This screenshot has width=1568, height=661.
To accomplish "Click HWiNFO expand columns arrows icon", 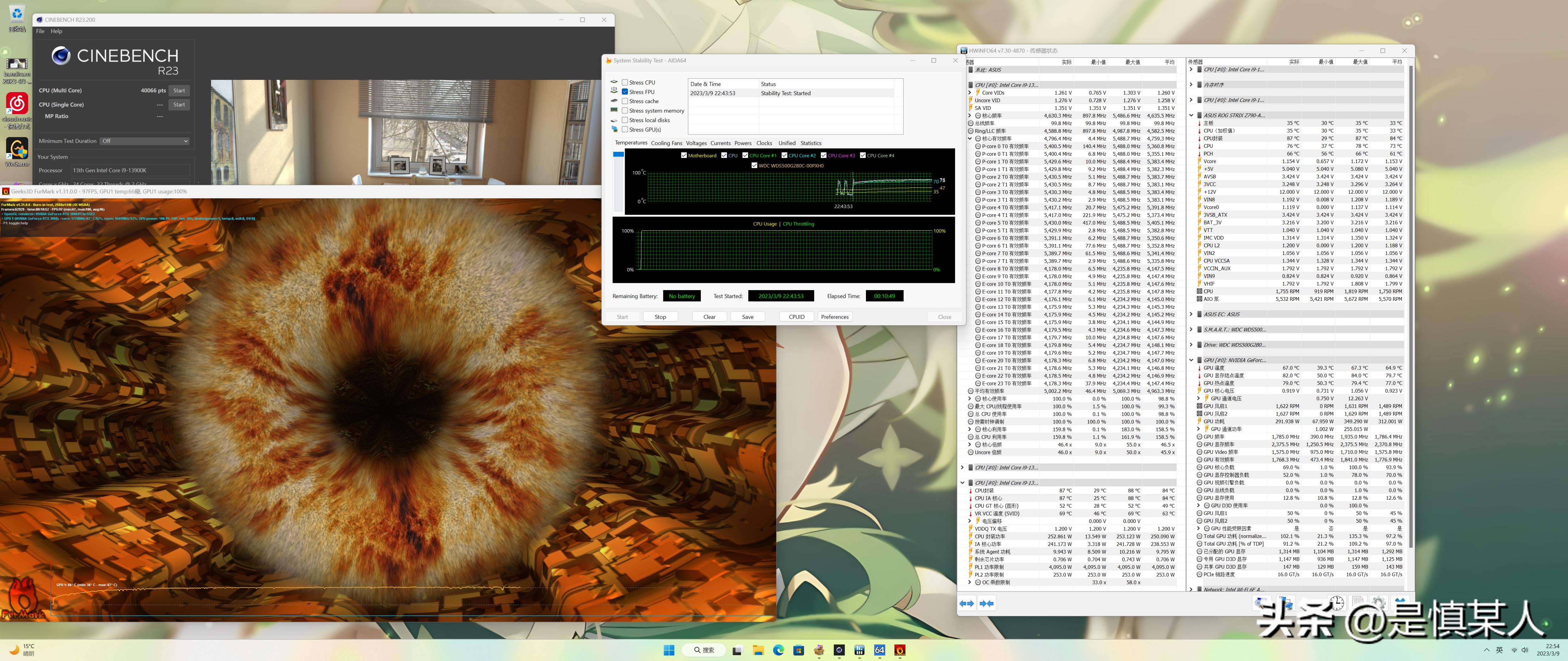I will point(966,603).
